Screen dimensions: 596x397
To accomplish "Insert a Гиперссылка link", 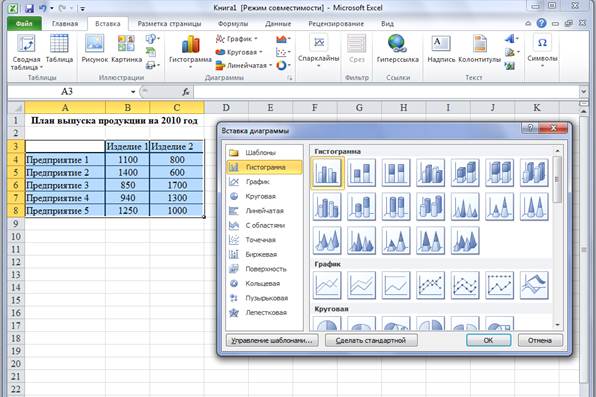I will pyautogui.click(x=398, y=48).
